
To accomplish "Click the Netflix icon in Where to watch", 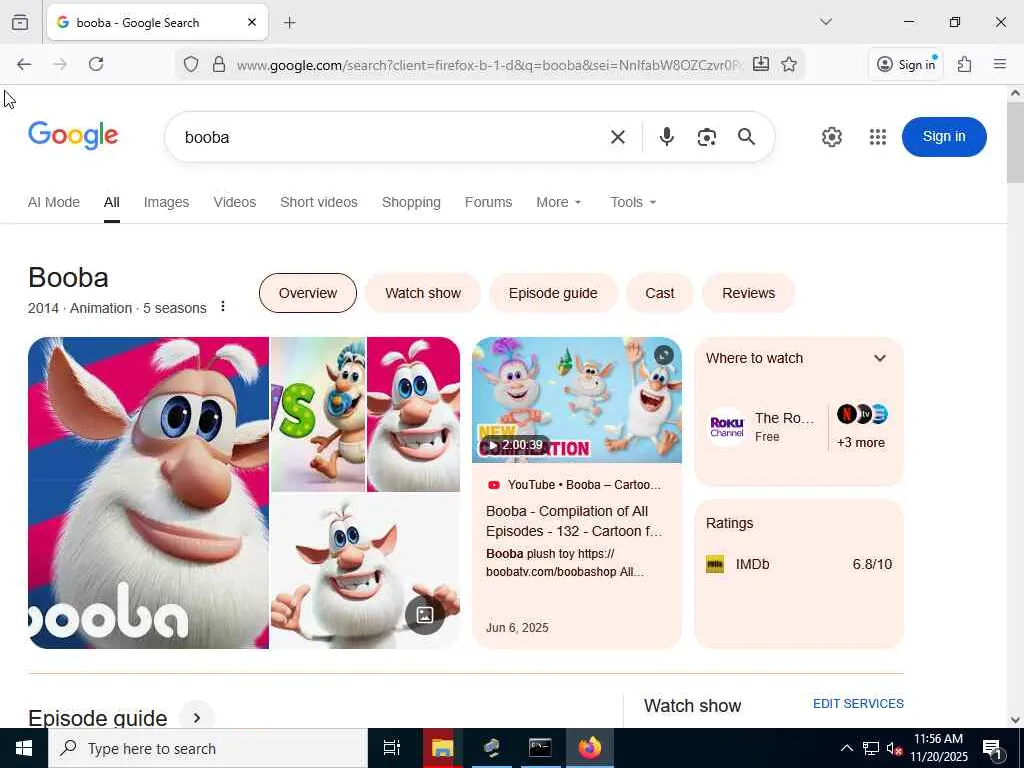I will 846,414.
